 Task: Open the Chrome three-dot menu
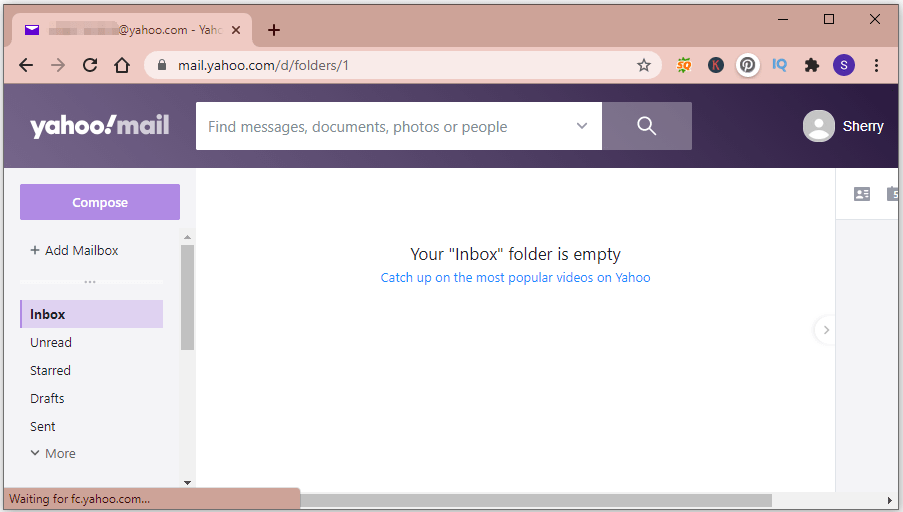(876, 65)
